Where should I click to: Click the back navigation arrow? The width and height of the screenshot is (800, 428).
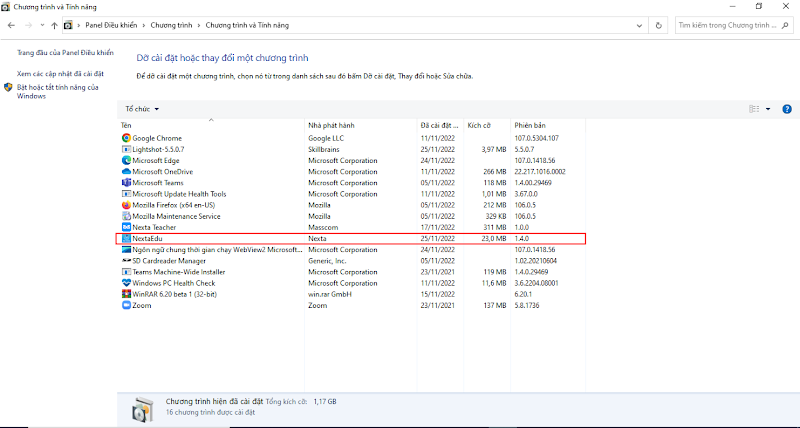tap(13, 24)
